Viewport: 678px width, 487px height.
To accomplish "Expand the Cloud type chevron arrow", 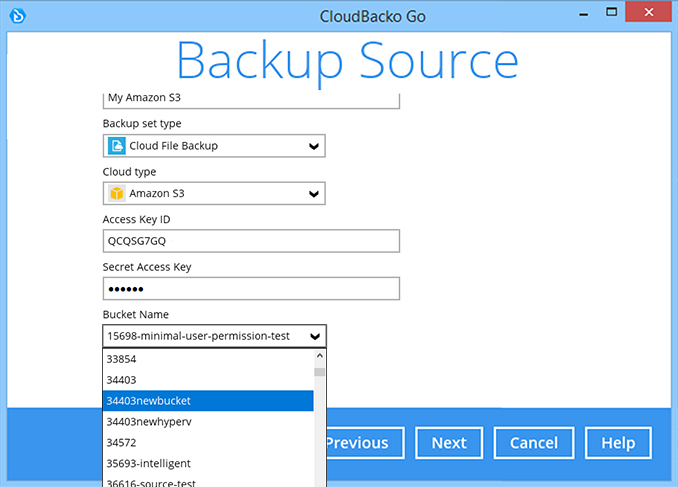I will 314,194.
